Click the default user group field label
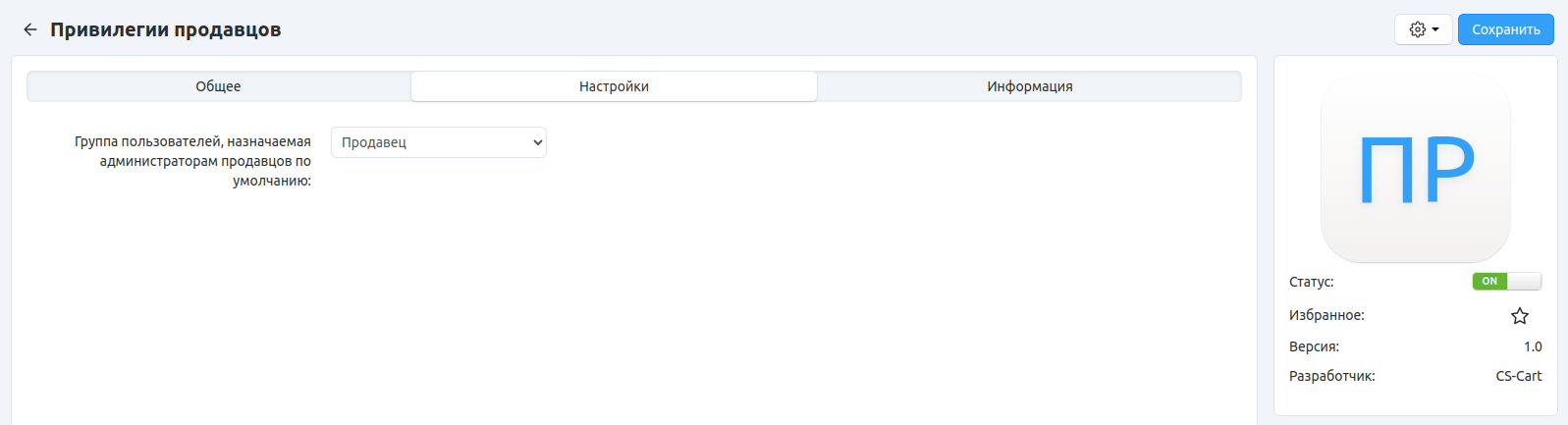The height and width of the screenshot is (425, 1568). click(193, 161)
